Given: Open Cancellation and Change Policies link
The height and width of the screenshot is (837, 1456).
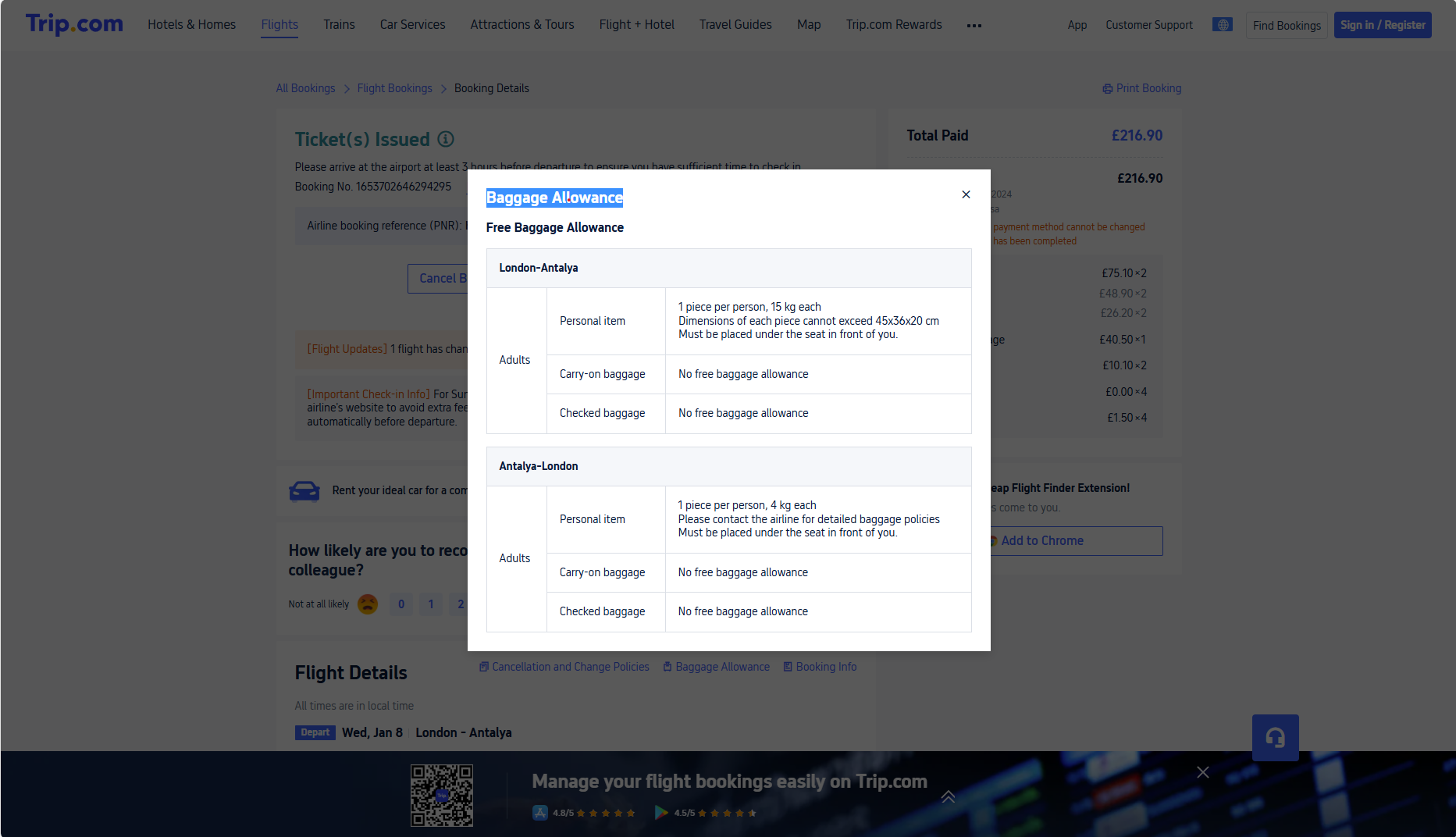Looking at the screenshot, I should click(564, 667).
